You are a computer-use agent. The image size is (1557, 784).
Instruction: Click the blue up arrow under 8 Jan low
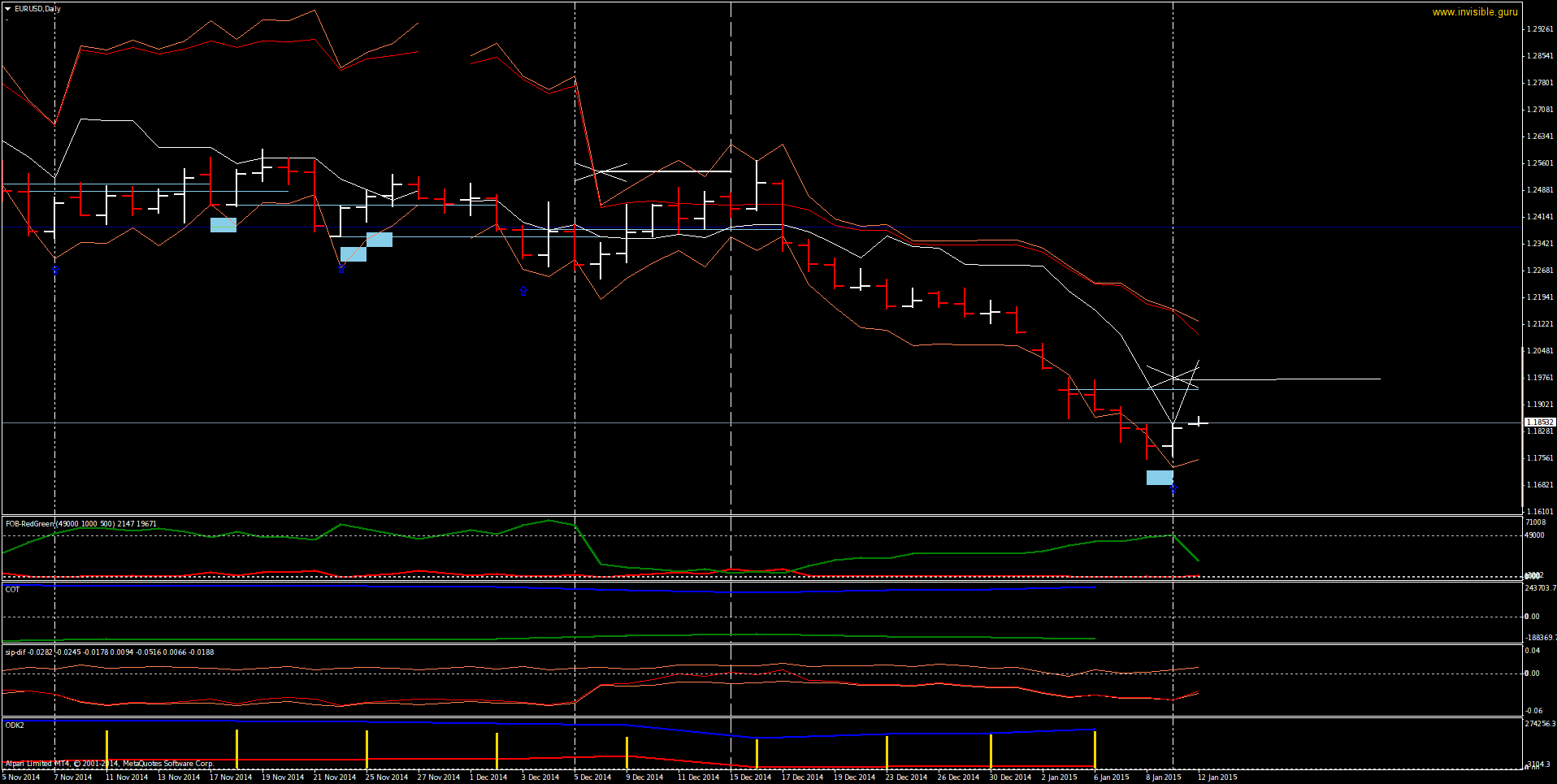click(x=1173, y=489)
